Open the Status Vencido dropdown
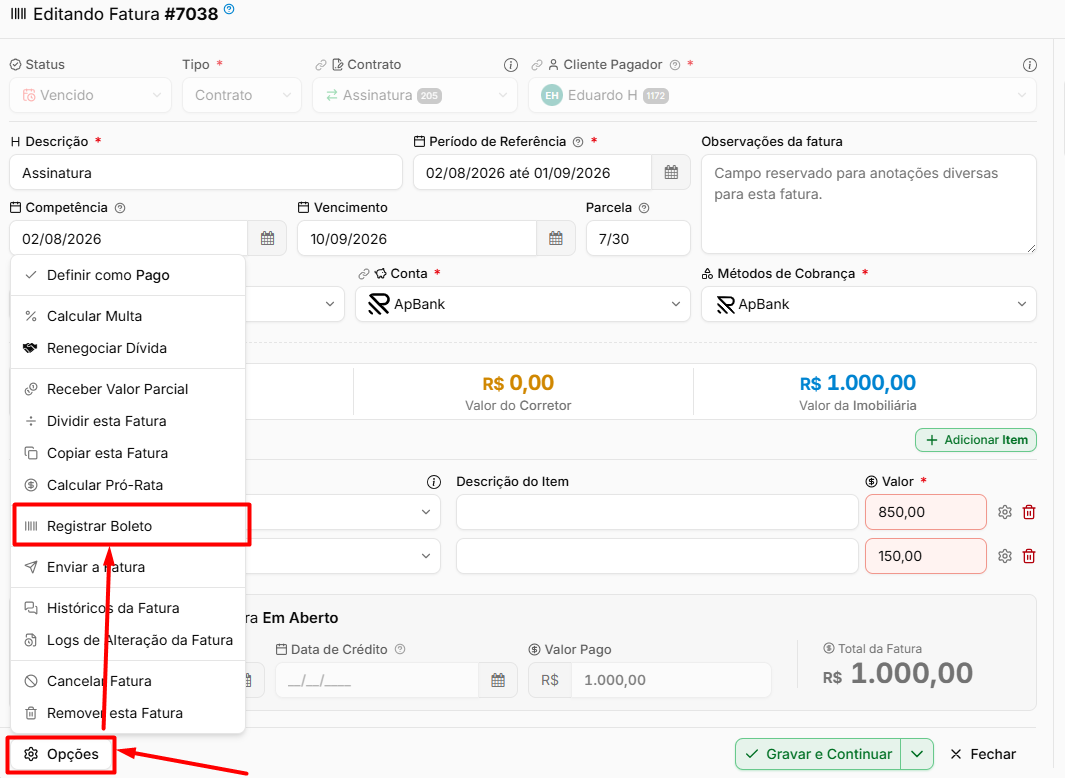The height and width of the screenshot is (778, 1065). [x=90, y=95]
